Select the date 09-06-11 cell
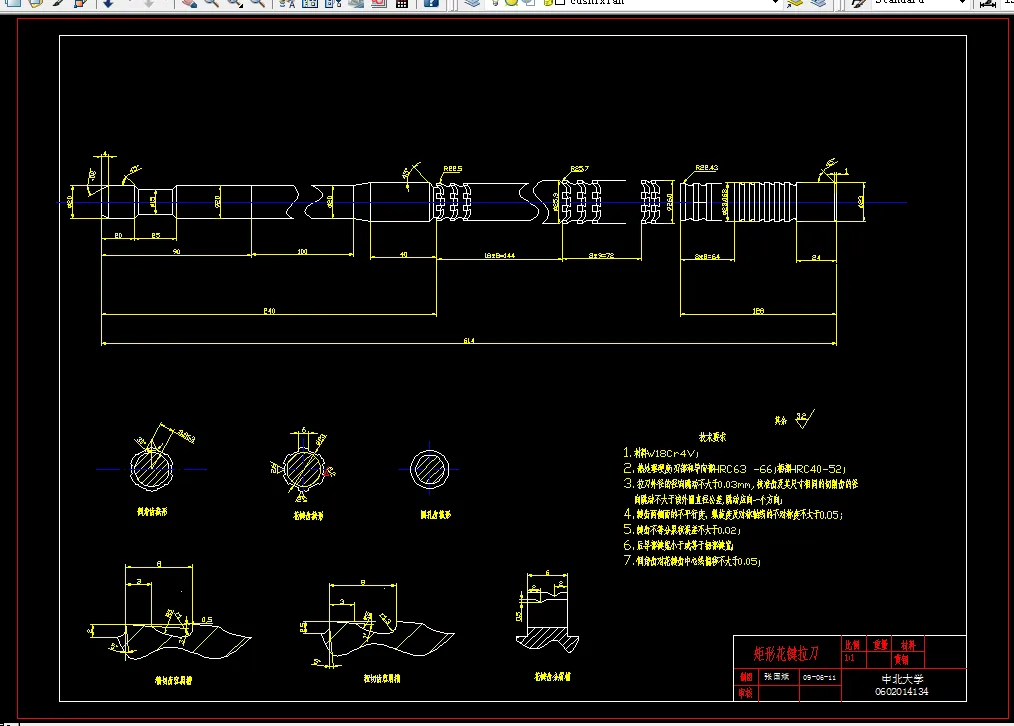The width and height of the screenshot is (1014, 726). click(819, 678)
